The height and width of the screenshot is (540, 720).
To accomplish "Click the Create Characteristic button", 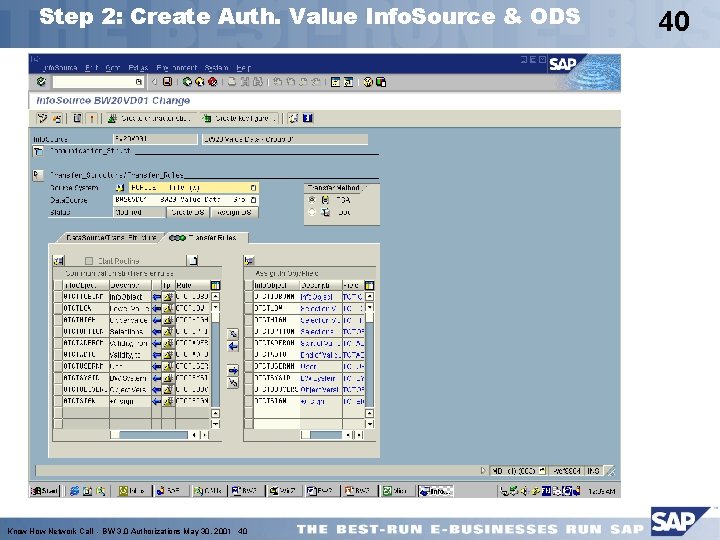I will 149,118.
